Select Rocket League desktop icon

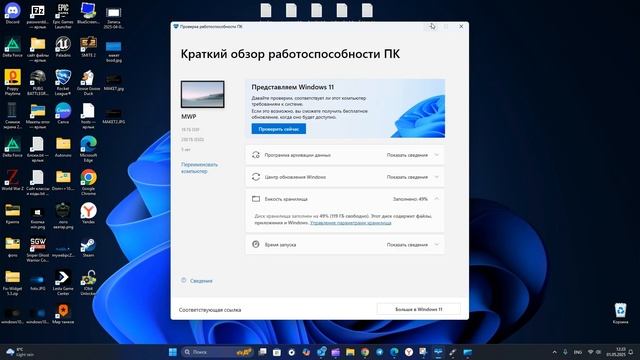point(63,82)
